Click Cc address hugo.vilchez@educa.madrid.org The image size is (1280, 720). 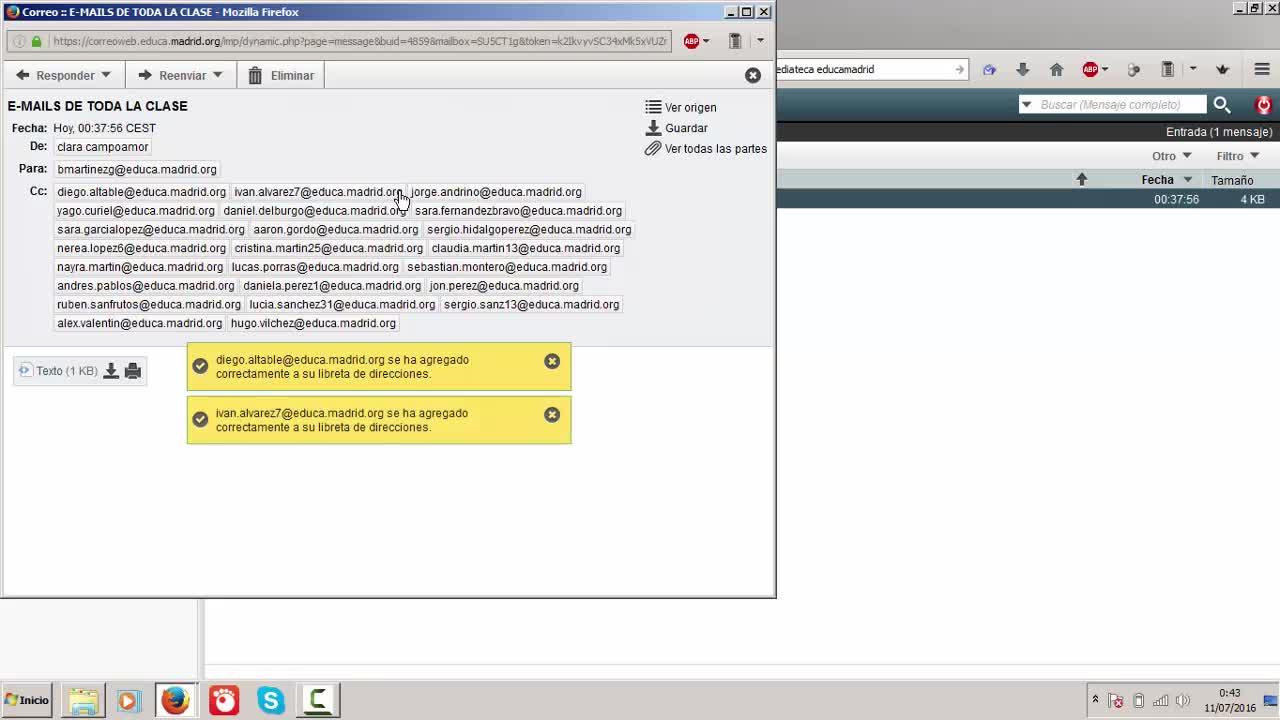tap(313, 323)
